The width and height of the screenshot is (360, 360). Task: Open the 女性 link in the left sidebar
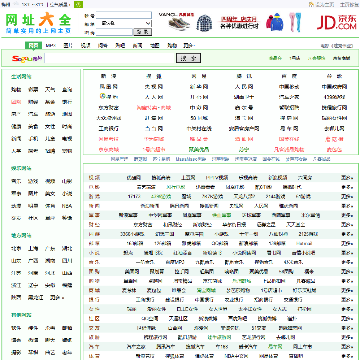point(50,127)
